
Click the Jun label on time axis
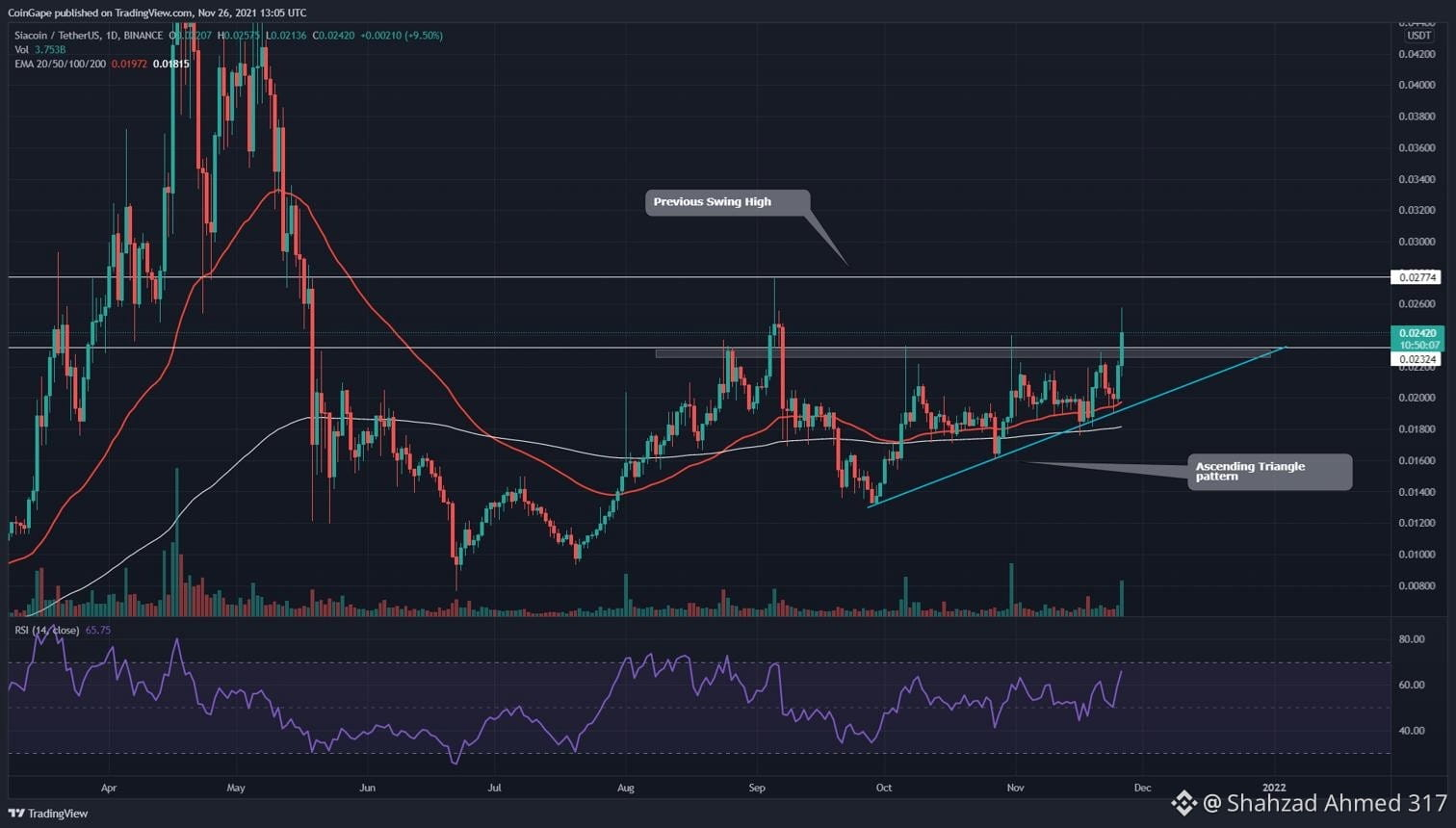367,788
